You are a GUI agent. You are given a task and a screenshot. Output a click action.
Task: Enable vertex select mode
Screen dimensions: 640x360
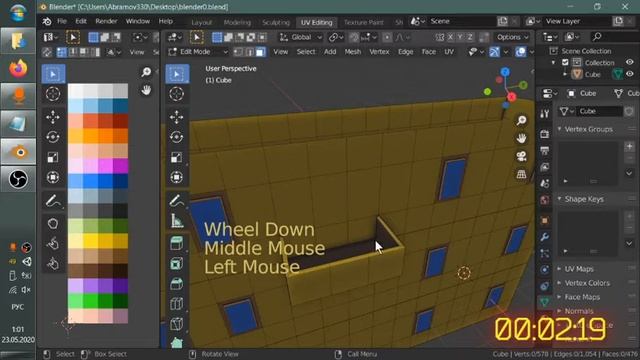238,52
